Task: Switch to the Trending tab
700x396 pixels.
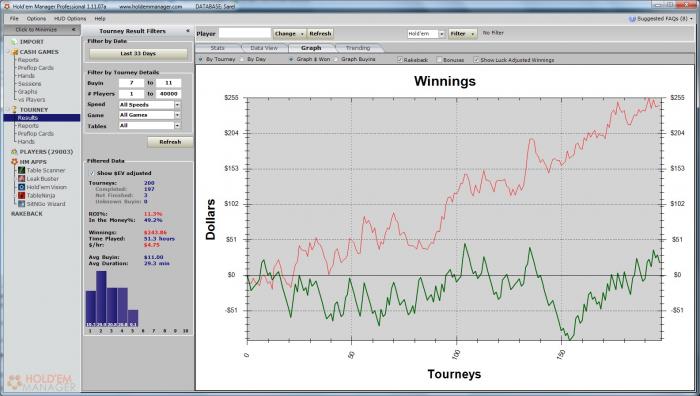Action: [x=358, y=48]
